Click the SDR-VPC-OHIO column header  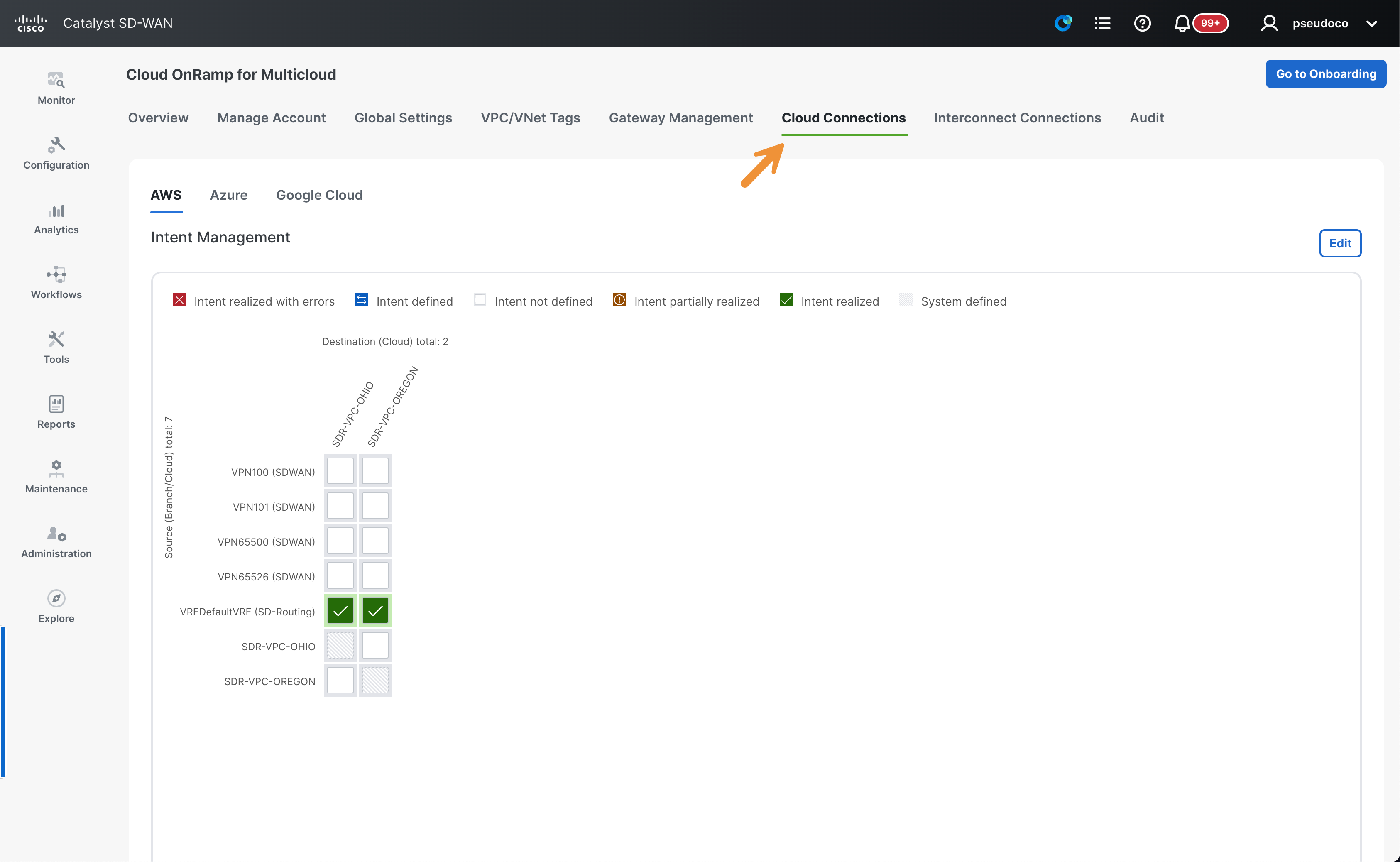pyautogui.click(x=353, y=414)
